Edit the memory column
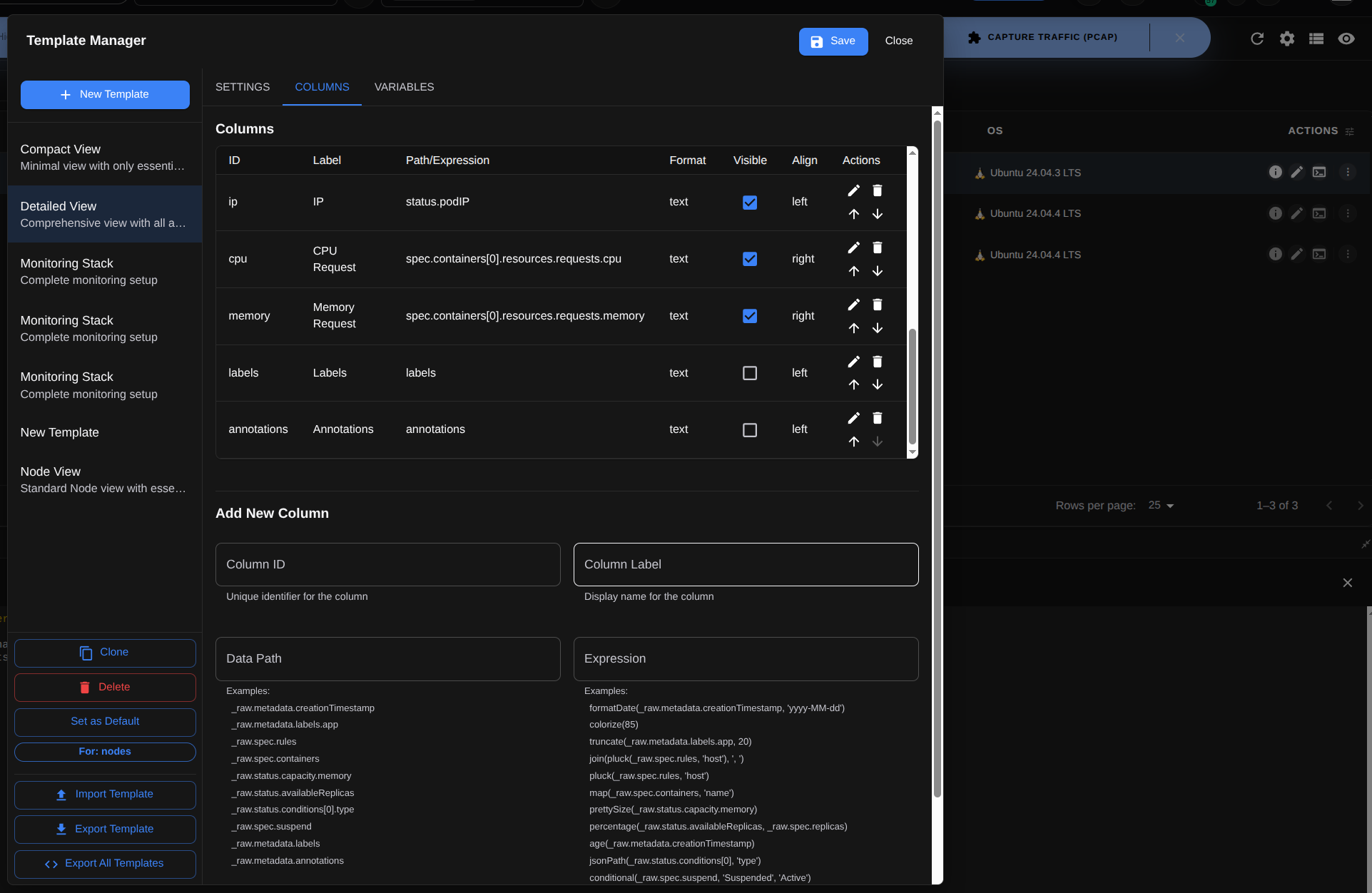The width and height of the screenshot is (1372, 893). pos(853,305)
